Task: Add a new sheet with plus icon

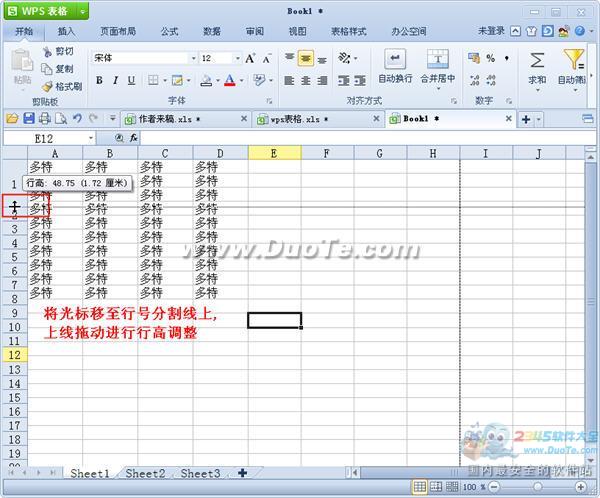Action: tap(242, 472)
